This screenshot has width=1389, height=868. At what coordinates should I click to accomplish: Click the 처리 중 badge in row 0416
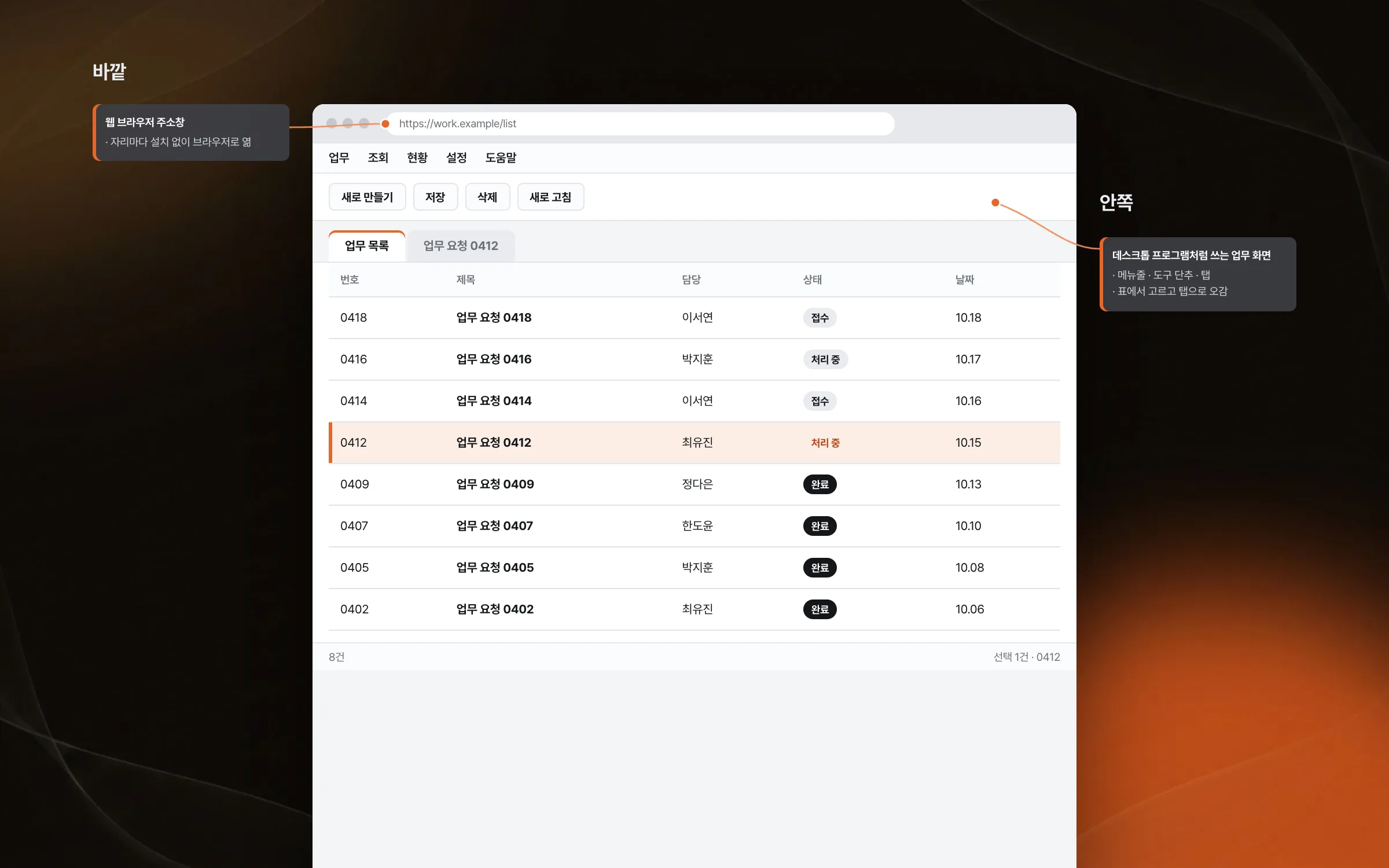(825, 359)
